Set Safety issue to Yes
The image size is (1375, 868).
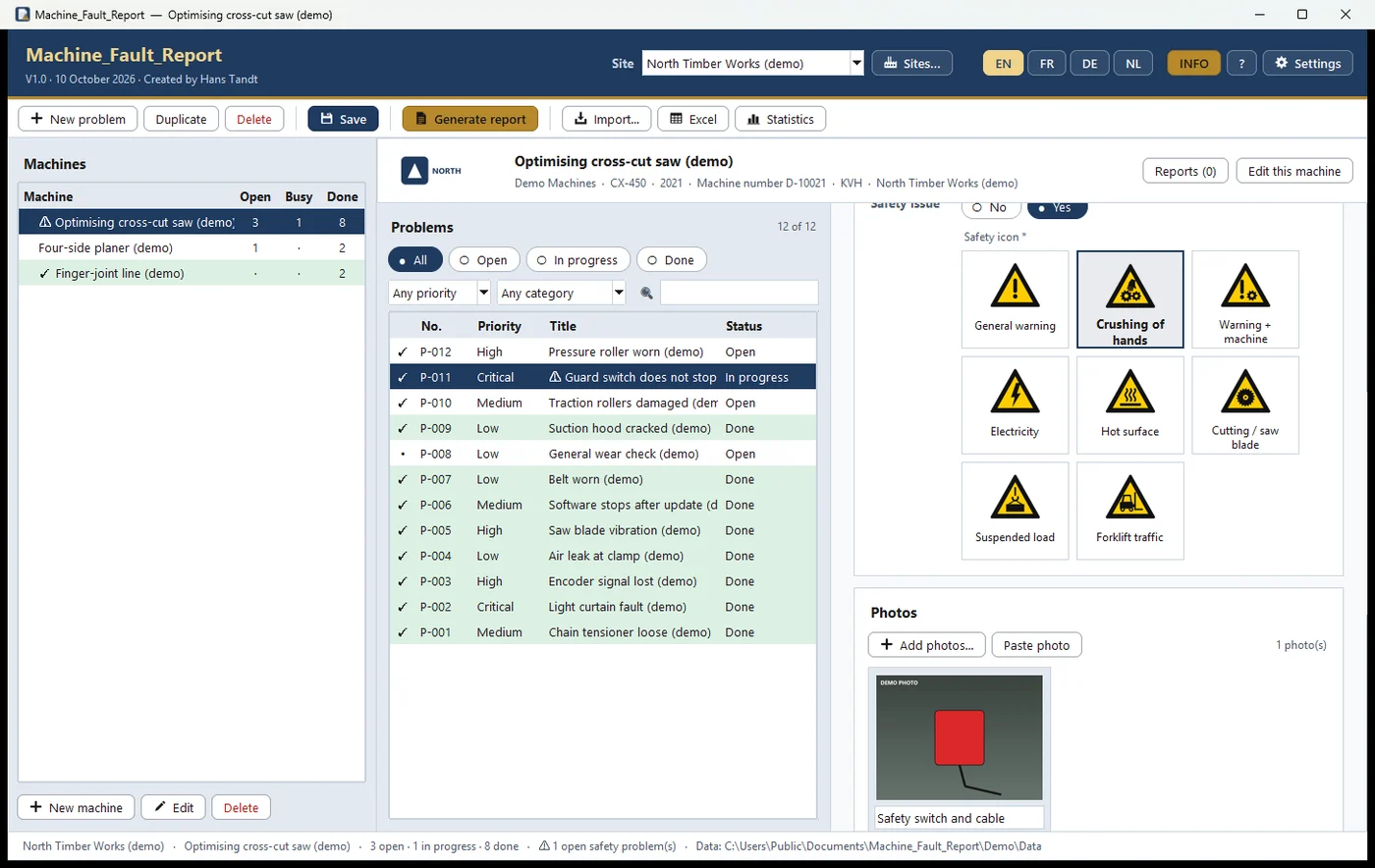[1057, 207]
